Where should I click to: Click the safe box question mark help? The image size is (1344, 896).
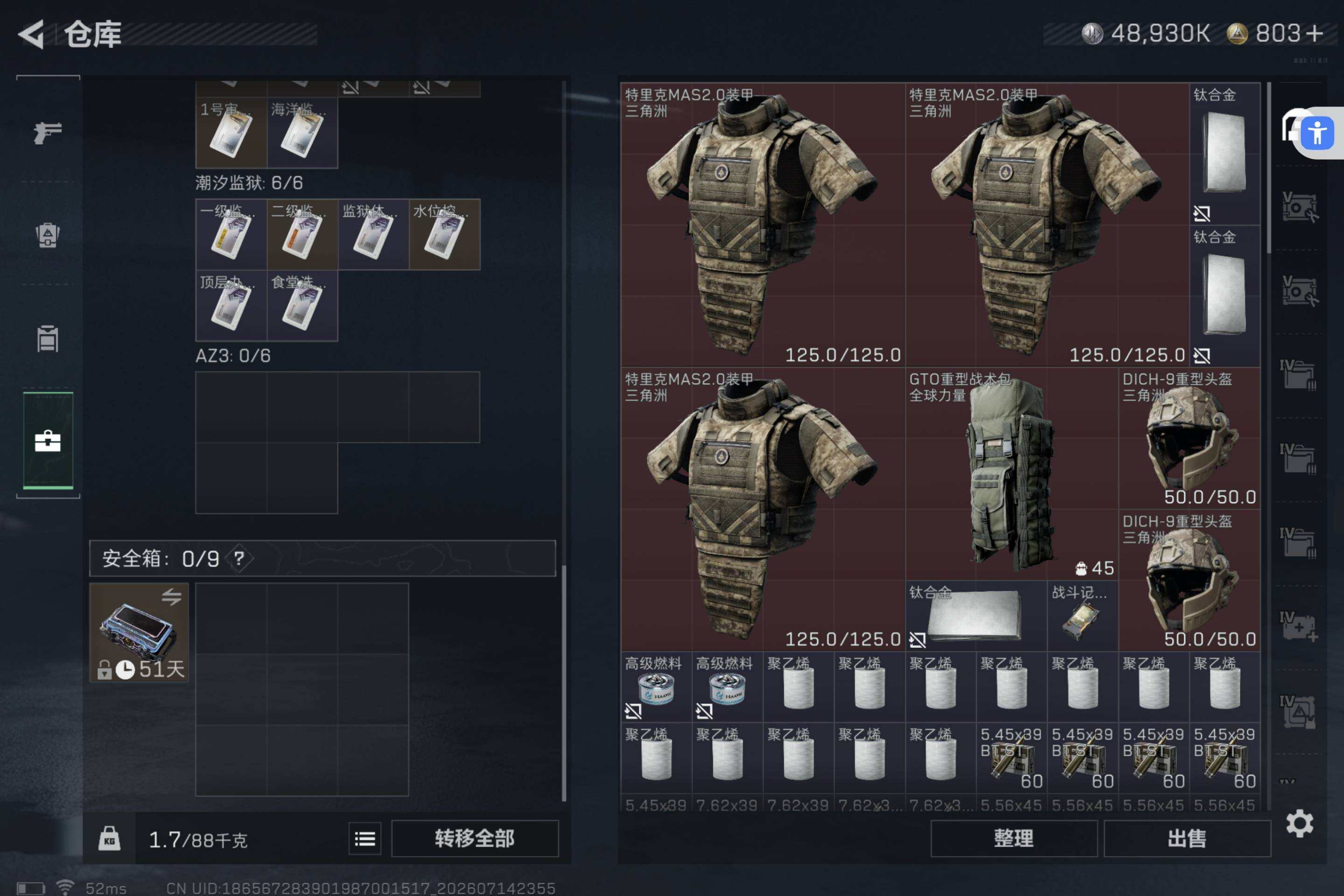(239, 558)
